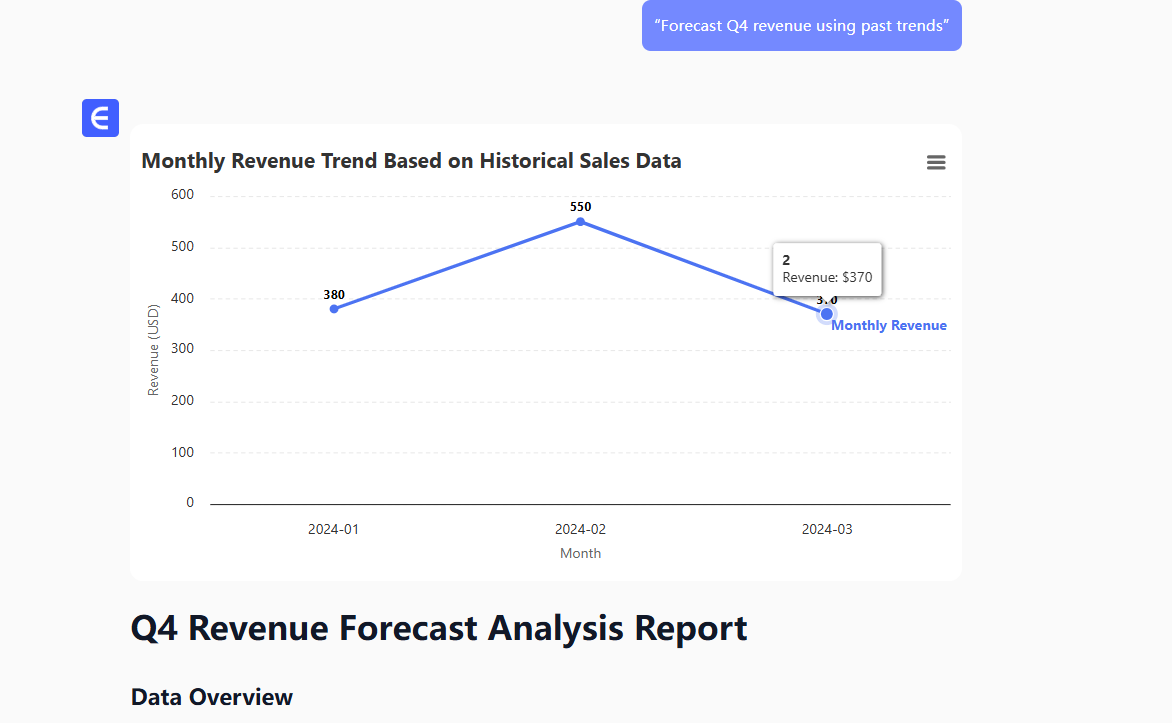Click the line segment between January and February
Viewport: 1172px width, 723px height.
click(457, 265)
